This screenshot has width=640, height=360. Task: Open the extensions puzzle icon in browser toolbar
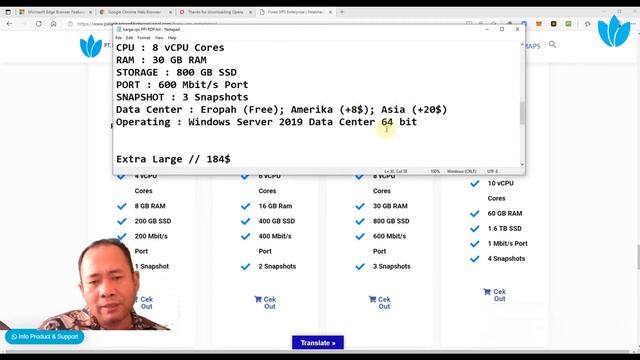587,24
